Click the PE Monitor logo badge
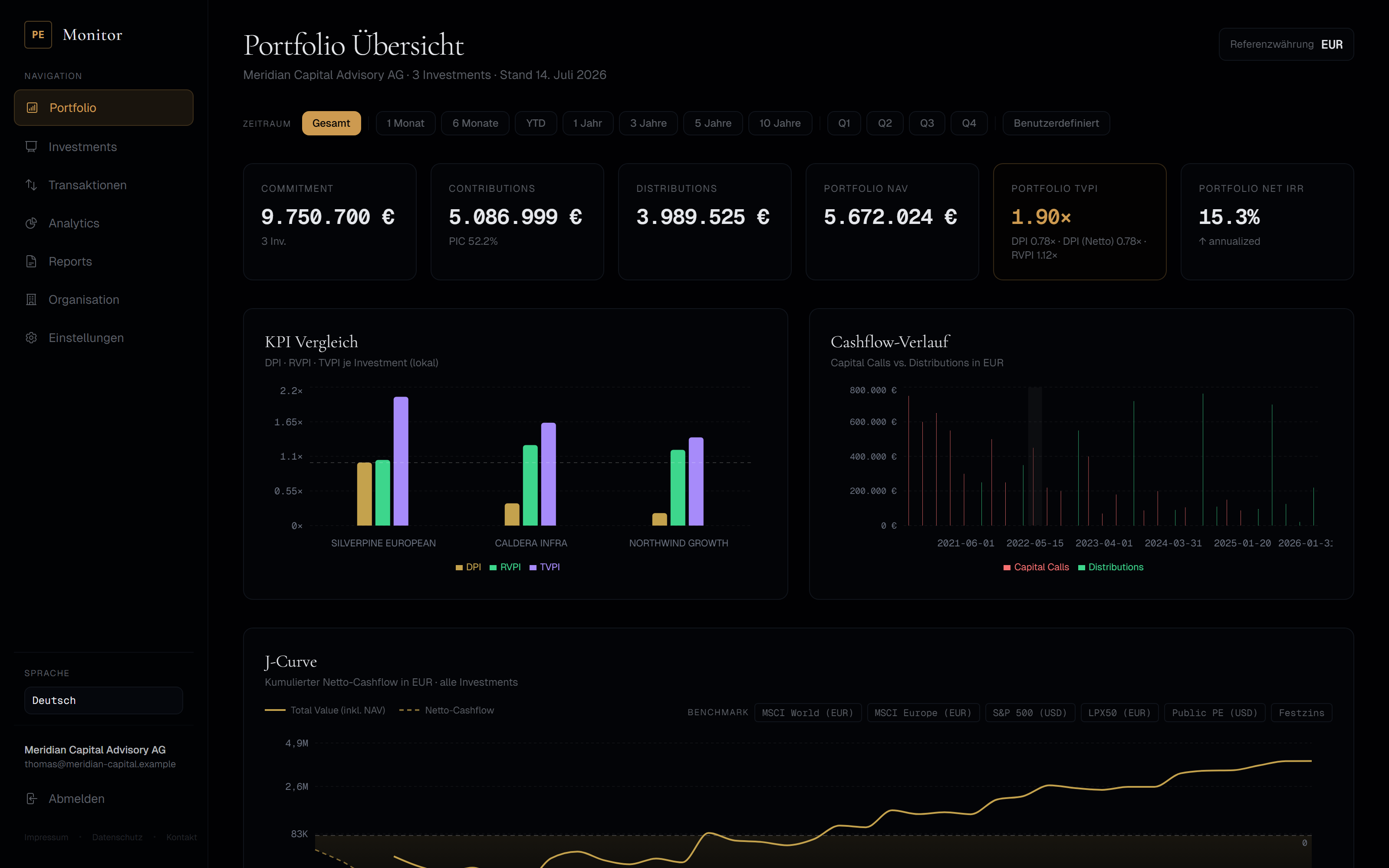Image resolution: width=1389 pixels, height=868 pixels. [x=38, y=34]
